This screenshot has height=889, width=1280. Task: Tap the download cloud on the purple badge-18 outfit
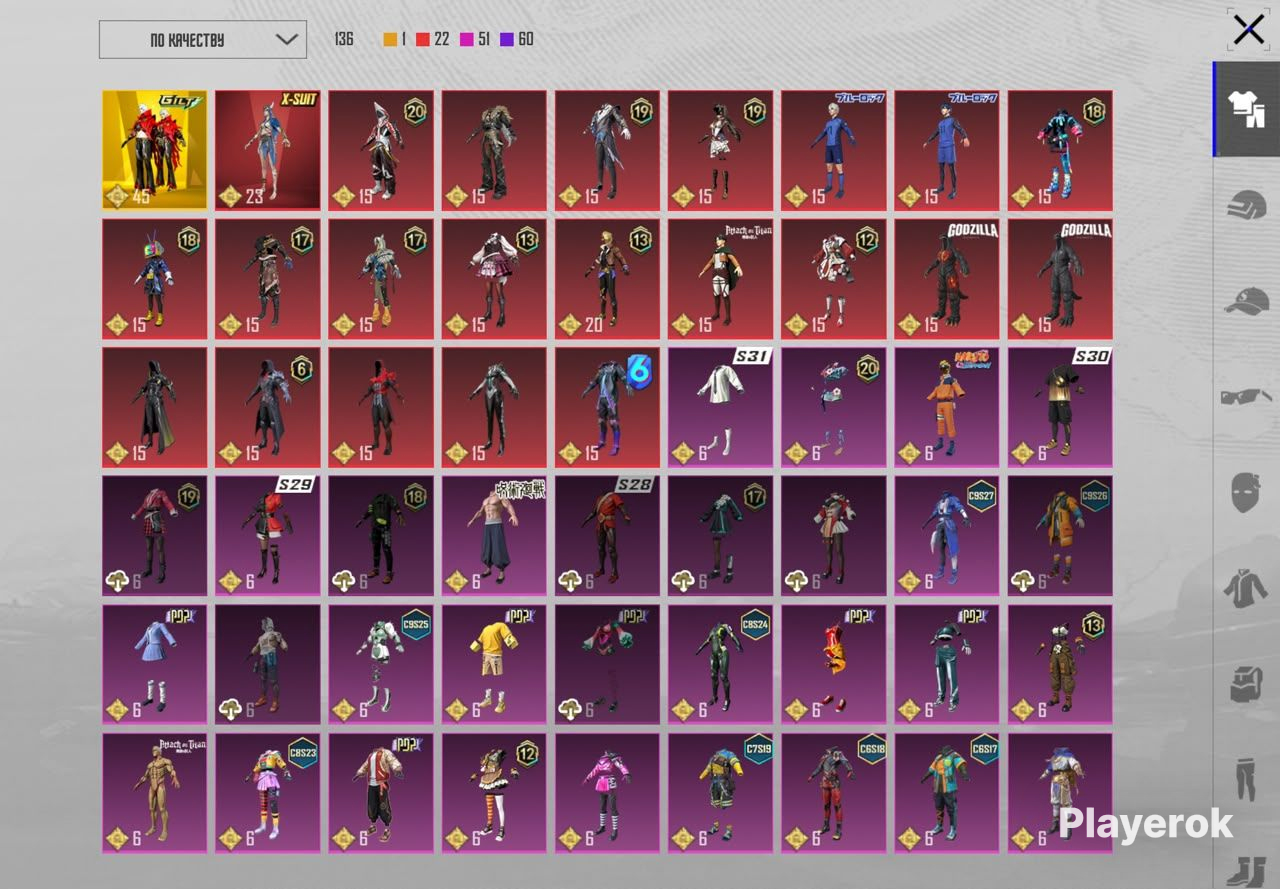coord(343,581)
